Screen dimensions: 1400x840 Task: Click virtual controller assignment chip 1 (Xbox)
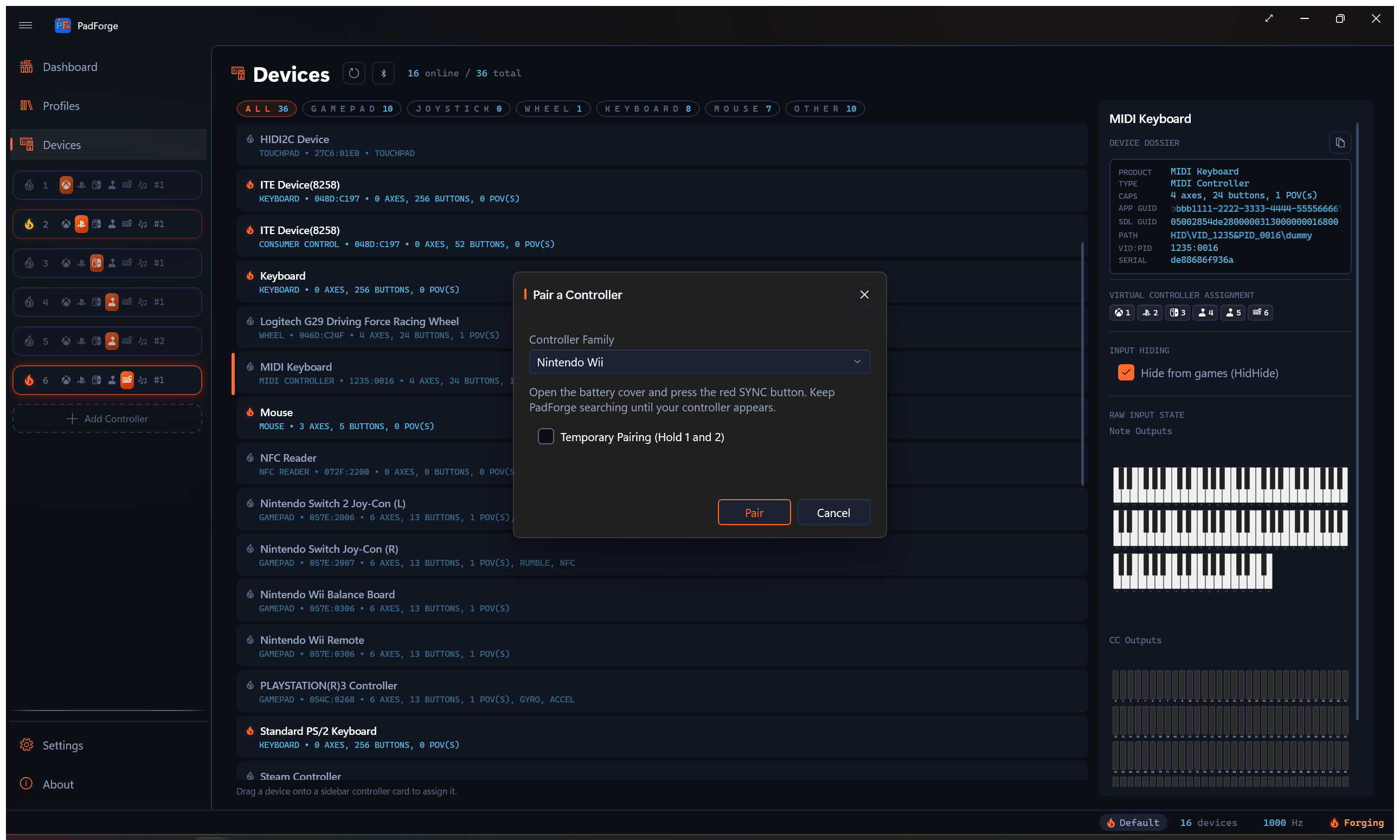(x=1122, y=313)
